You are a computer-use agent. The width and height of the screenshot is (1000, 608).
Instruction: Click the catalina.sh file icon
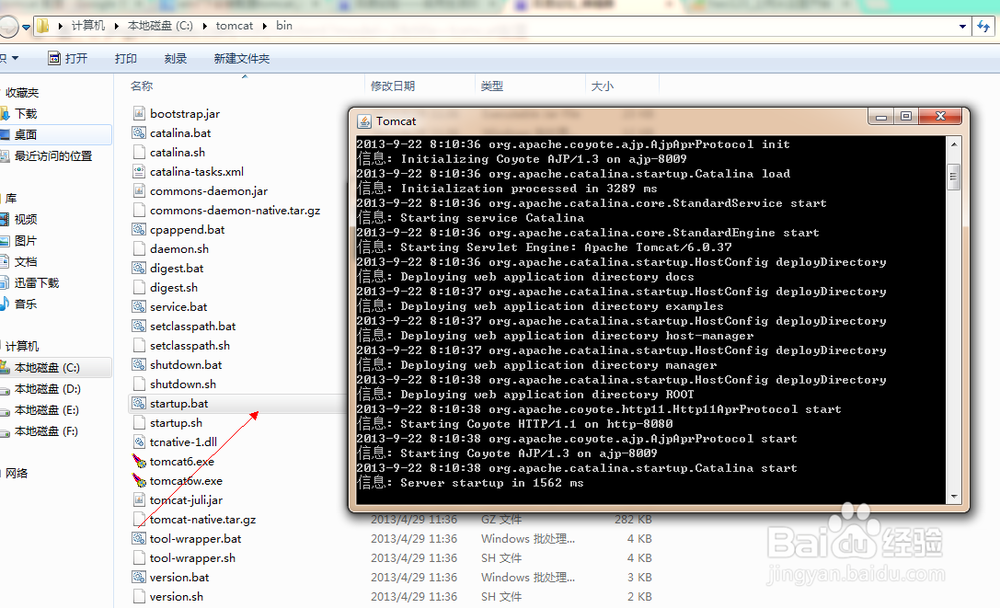139,152
